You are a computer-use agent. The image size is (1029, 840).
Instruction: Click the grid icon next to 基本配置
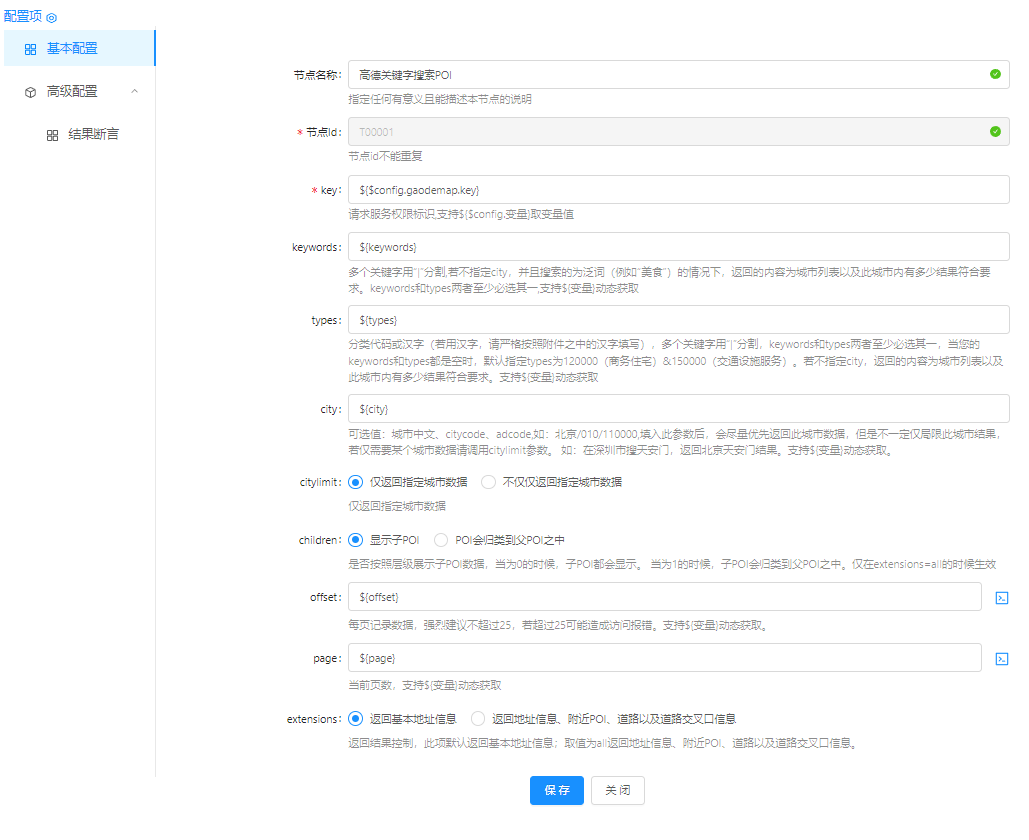coord(30,49)
